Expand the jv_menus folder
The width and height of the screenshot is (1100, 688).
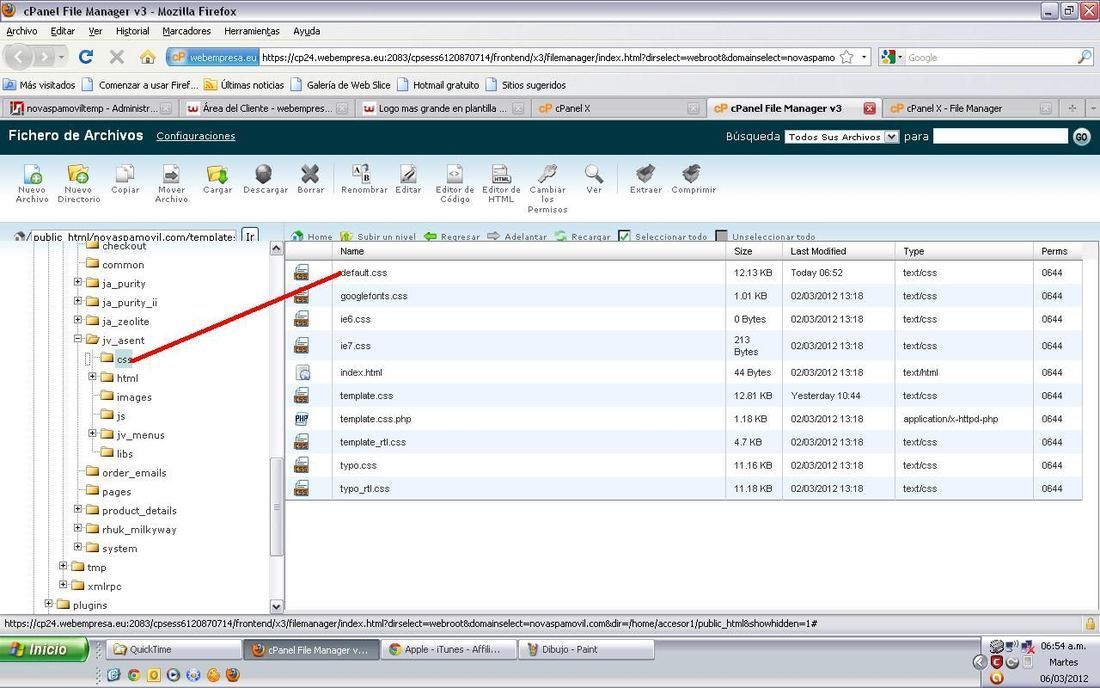coord(92,433)
